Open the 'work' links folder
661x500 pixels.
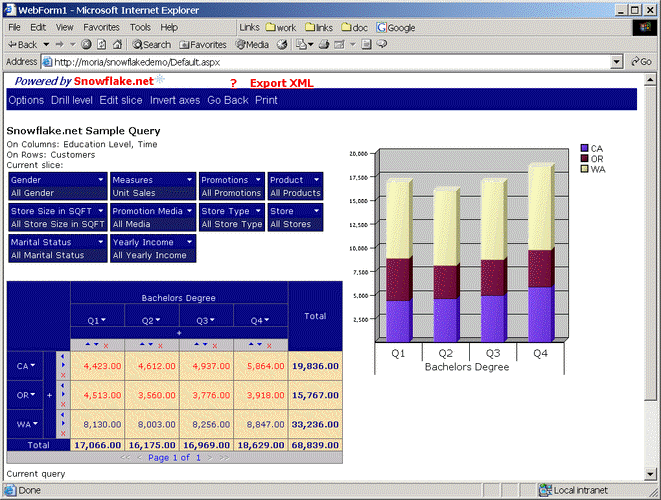pos(281,28)
